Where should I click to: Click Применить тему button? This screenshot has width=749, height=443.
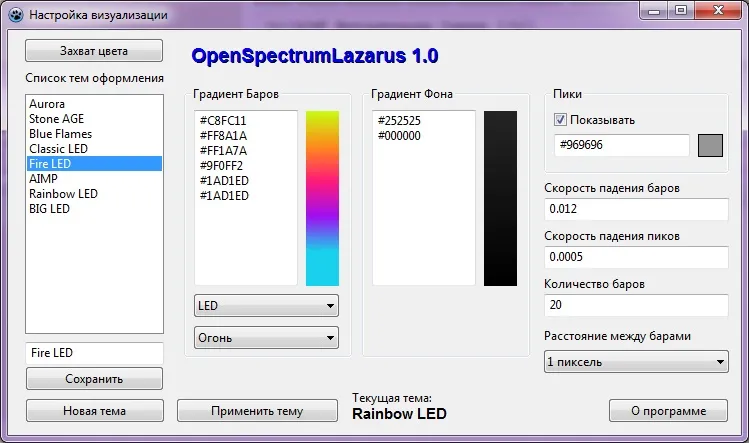(257, 411)
